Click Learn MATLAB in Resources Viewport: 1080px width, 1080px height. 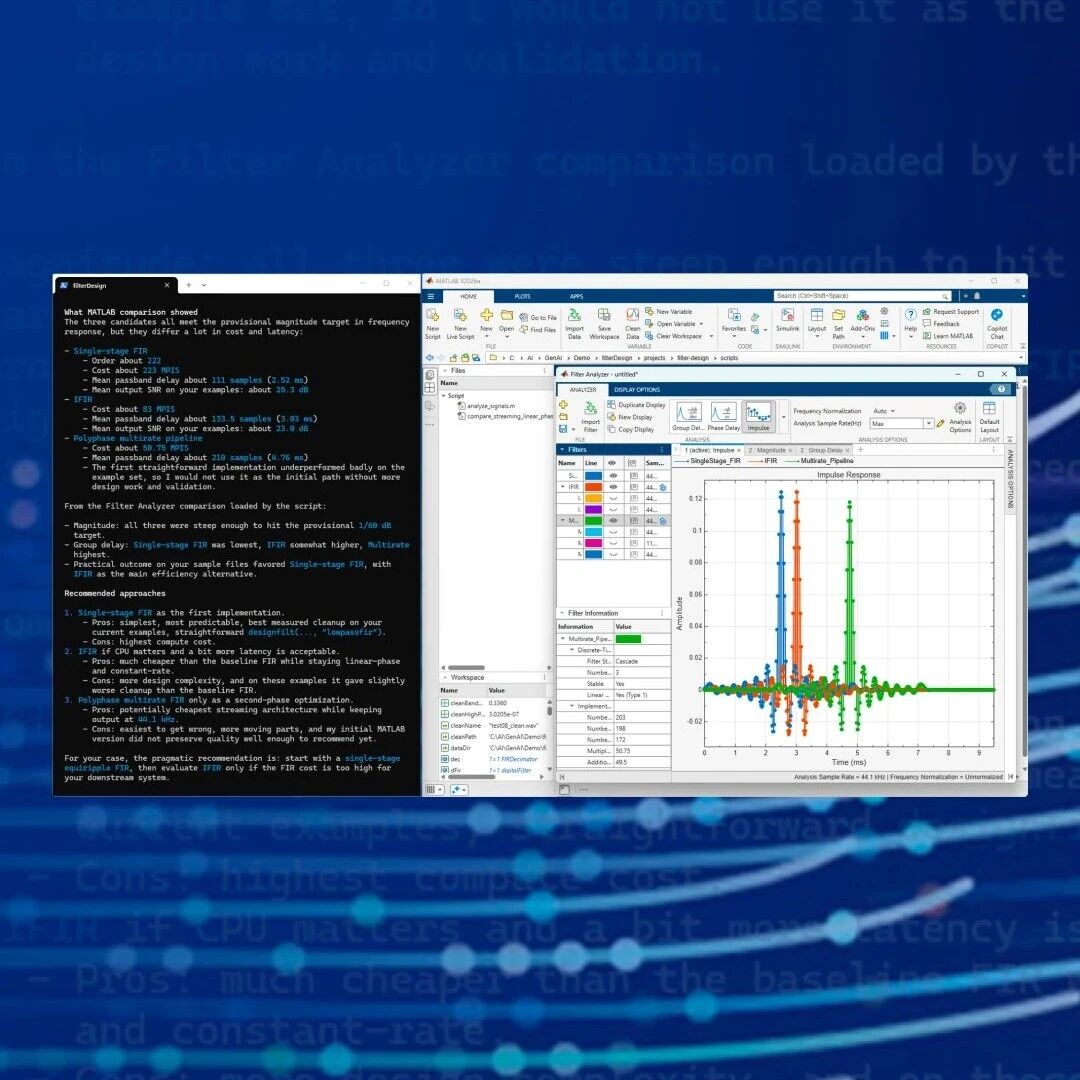tap(948, 336)
